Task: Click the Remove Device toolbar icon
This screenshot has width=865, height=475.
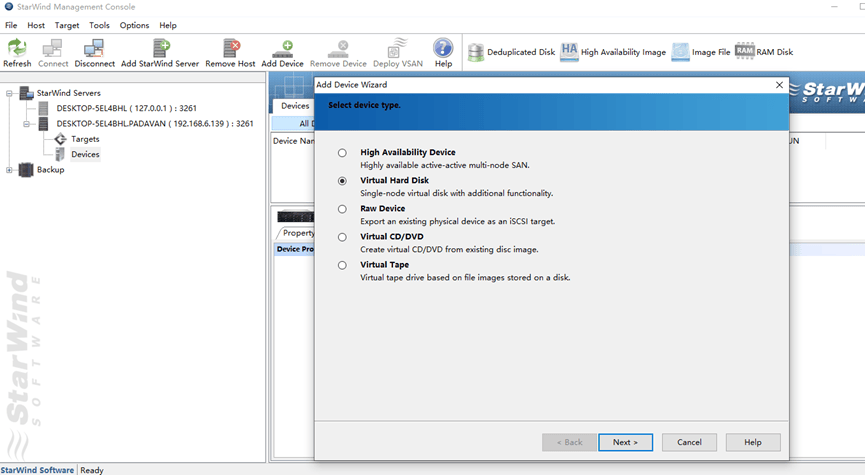Action: 338,49
